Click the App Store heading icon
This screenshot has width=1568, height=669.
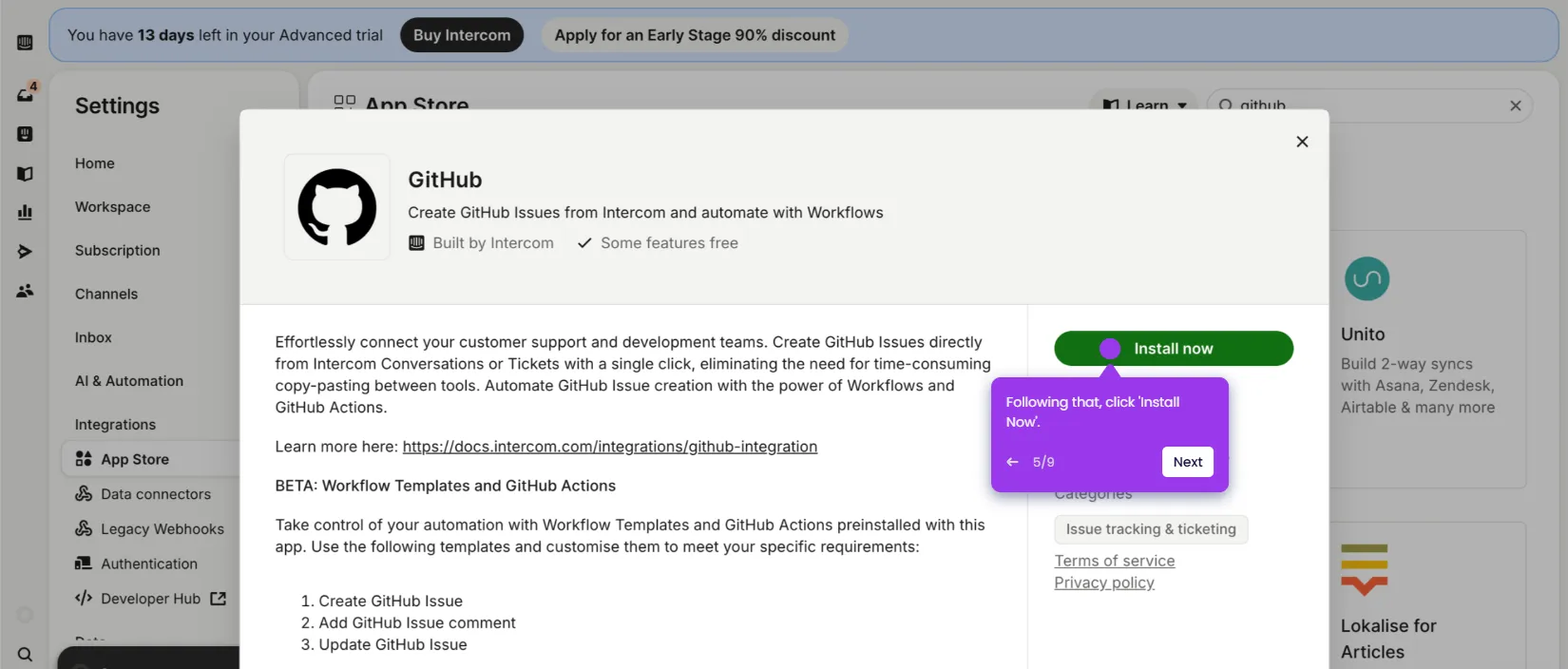coord(345,103)
